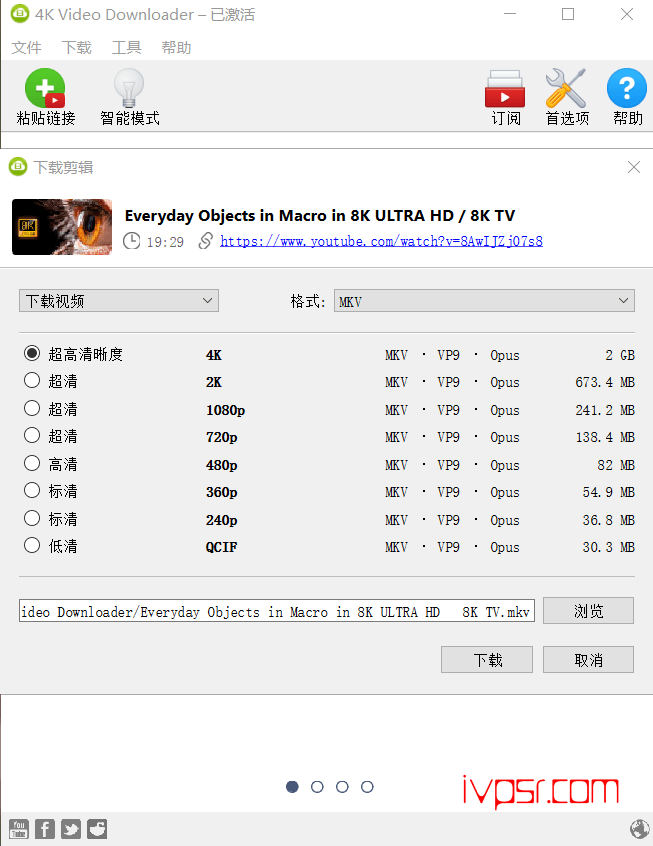Viewport: 653px width, 846px height.
Task: Click the Twitter icon in the footer
Action: (71, 829)
